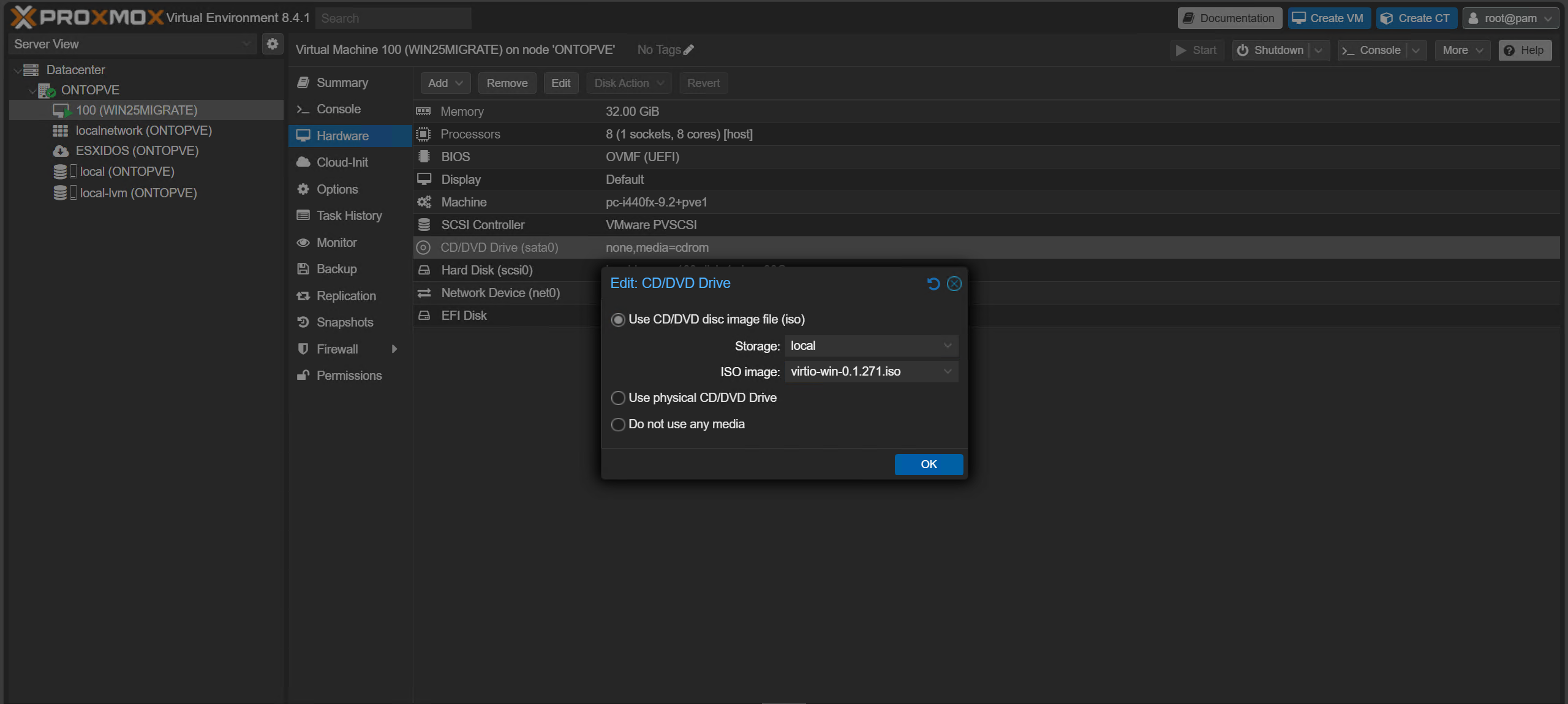Screen dimensions: 1568x704
Task: Open the Summary tab
Action: point(350,83)
